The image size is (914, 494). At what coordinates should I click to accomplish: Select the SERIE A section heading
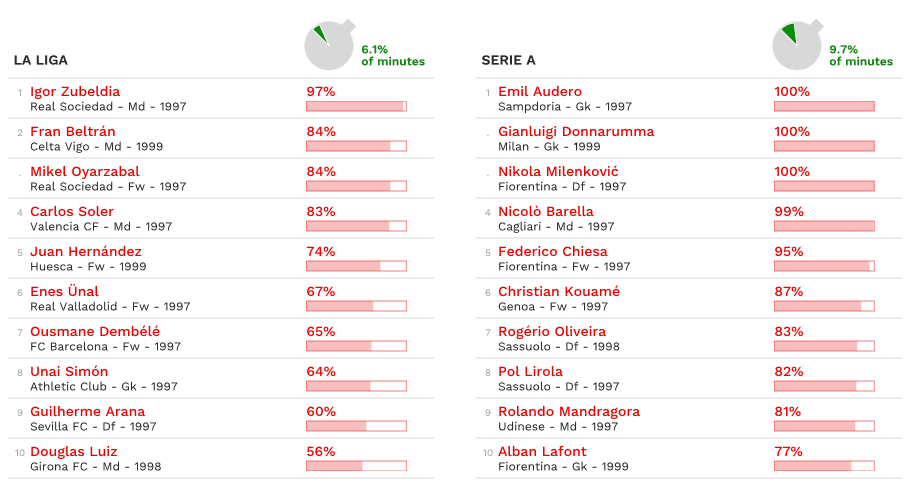click(x=509, y=60)
